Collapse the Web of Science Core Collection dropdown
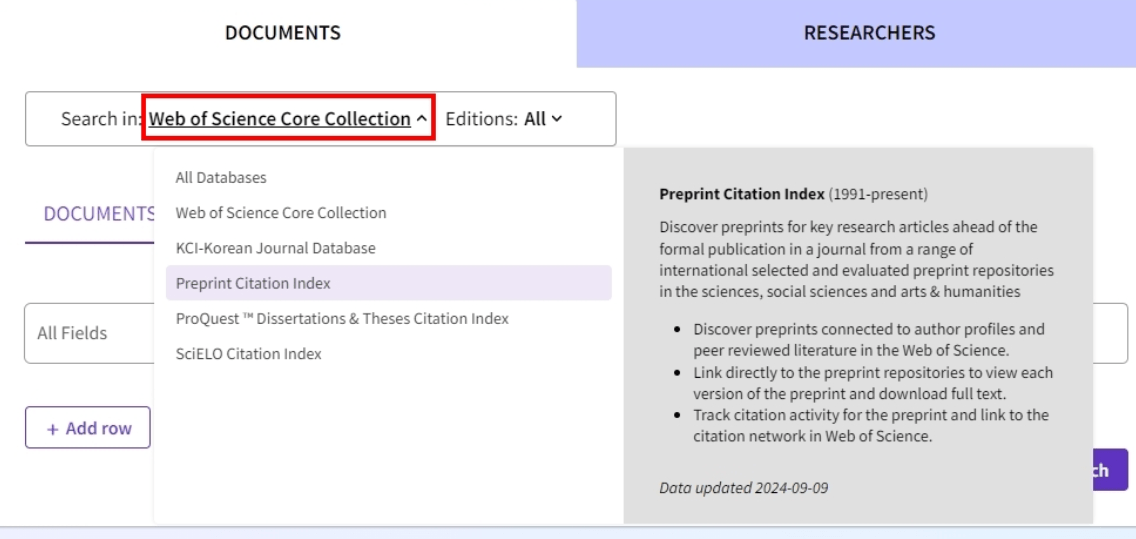The height and width of the screenshot is (539, 1136). point(288,118)
